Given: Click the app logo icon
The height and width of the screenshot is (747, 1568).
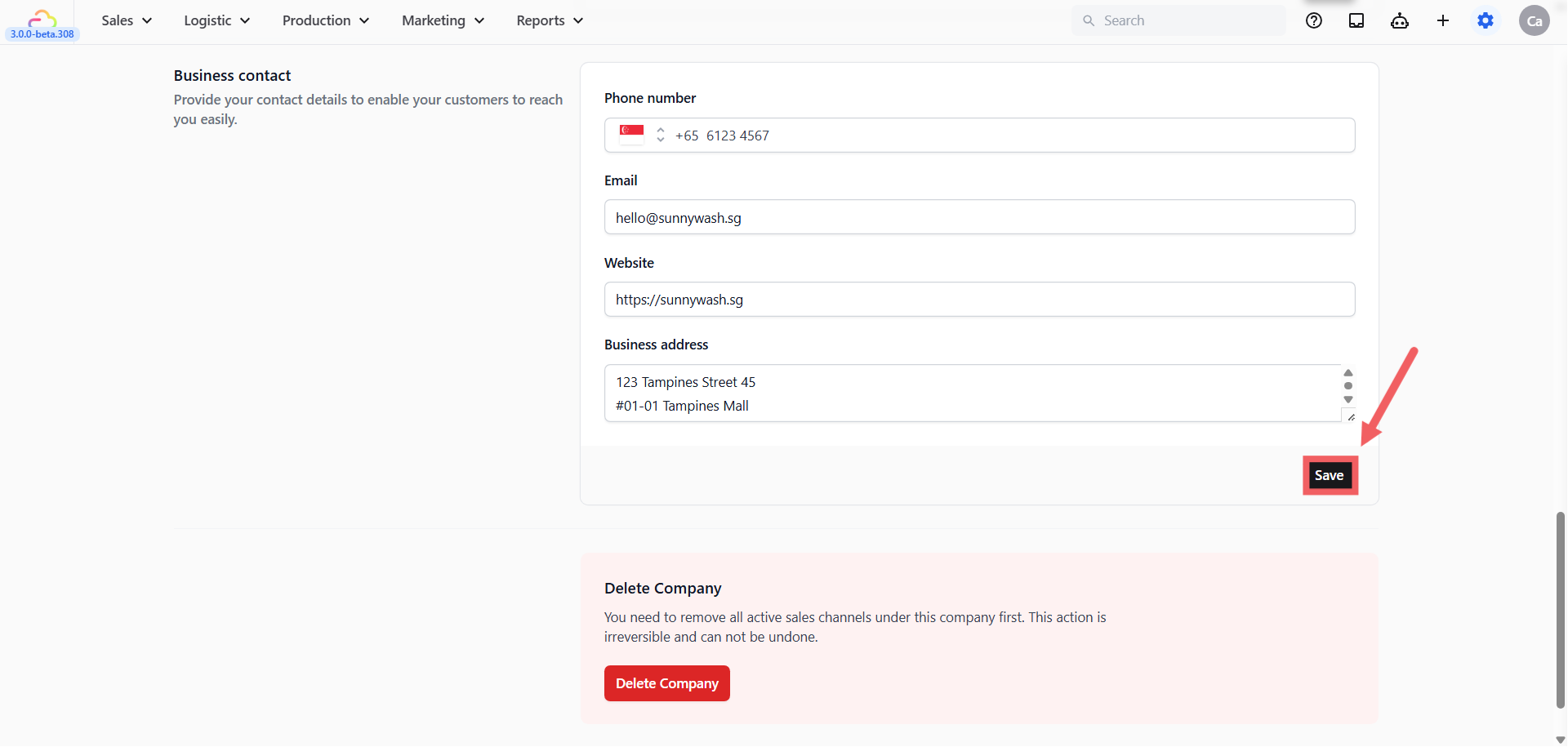Looking at the screenshot, I should (42, 17).
